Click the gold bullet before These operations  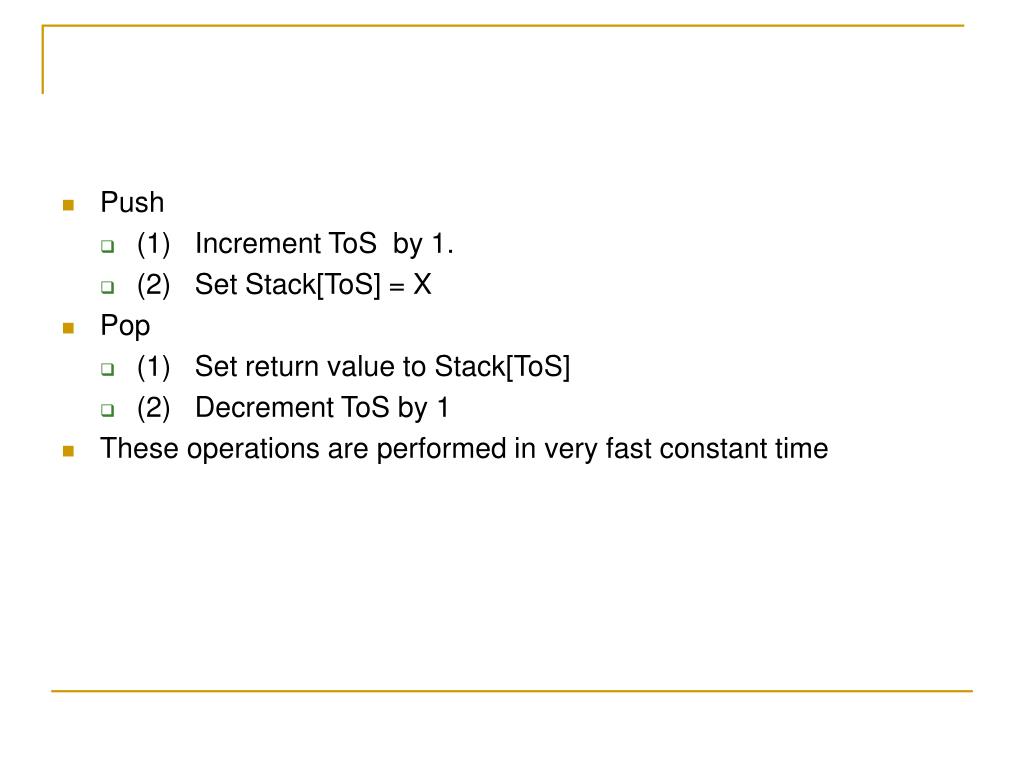68,451
